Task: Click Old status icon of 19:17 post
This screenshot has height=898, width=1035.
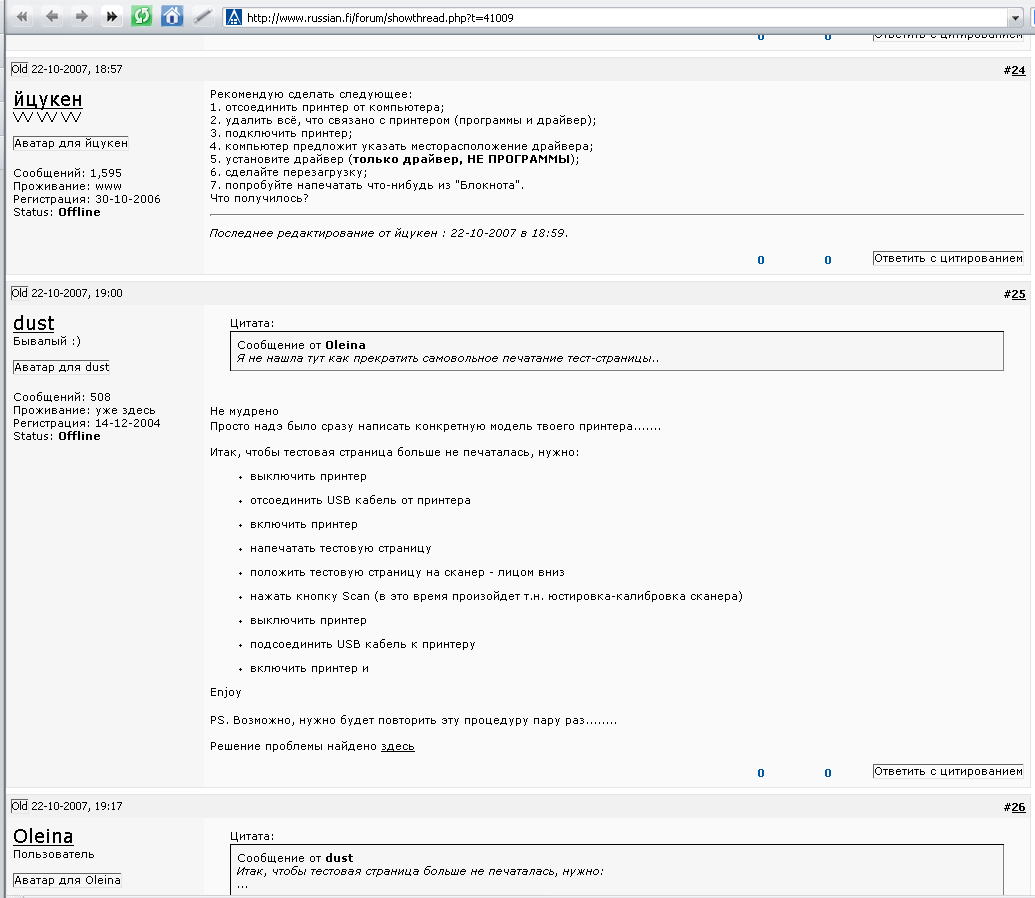Action: pos(20,806)
